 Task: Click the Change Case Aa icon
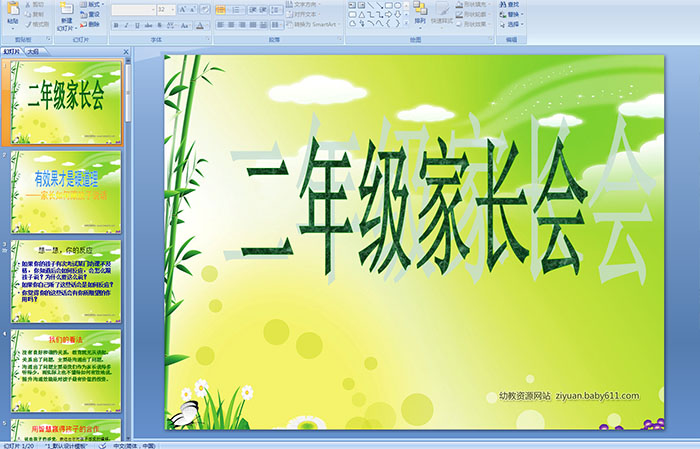click(184, 25)
